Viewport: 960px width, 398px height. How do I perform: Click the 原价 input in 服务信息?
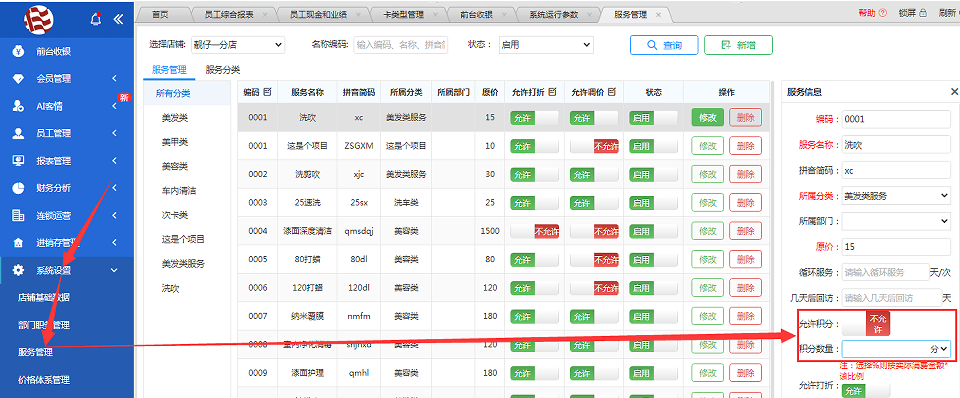[x=896, y=247]
